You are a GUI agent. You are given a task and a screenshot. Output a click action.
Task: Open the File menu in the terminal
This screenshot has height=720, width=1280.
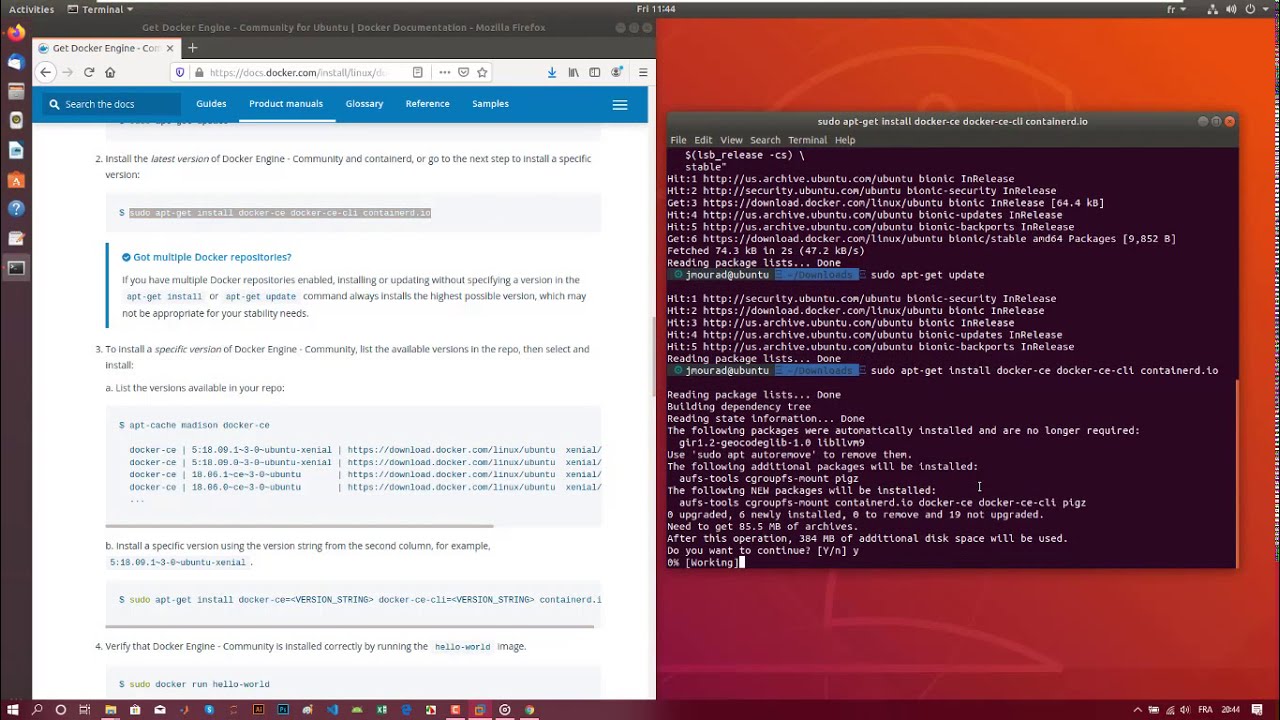[678, 140]
